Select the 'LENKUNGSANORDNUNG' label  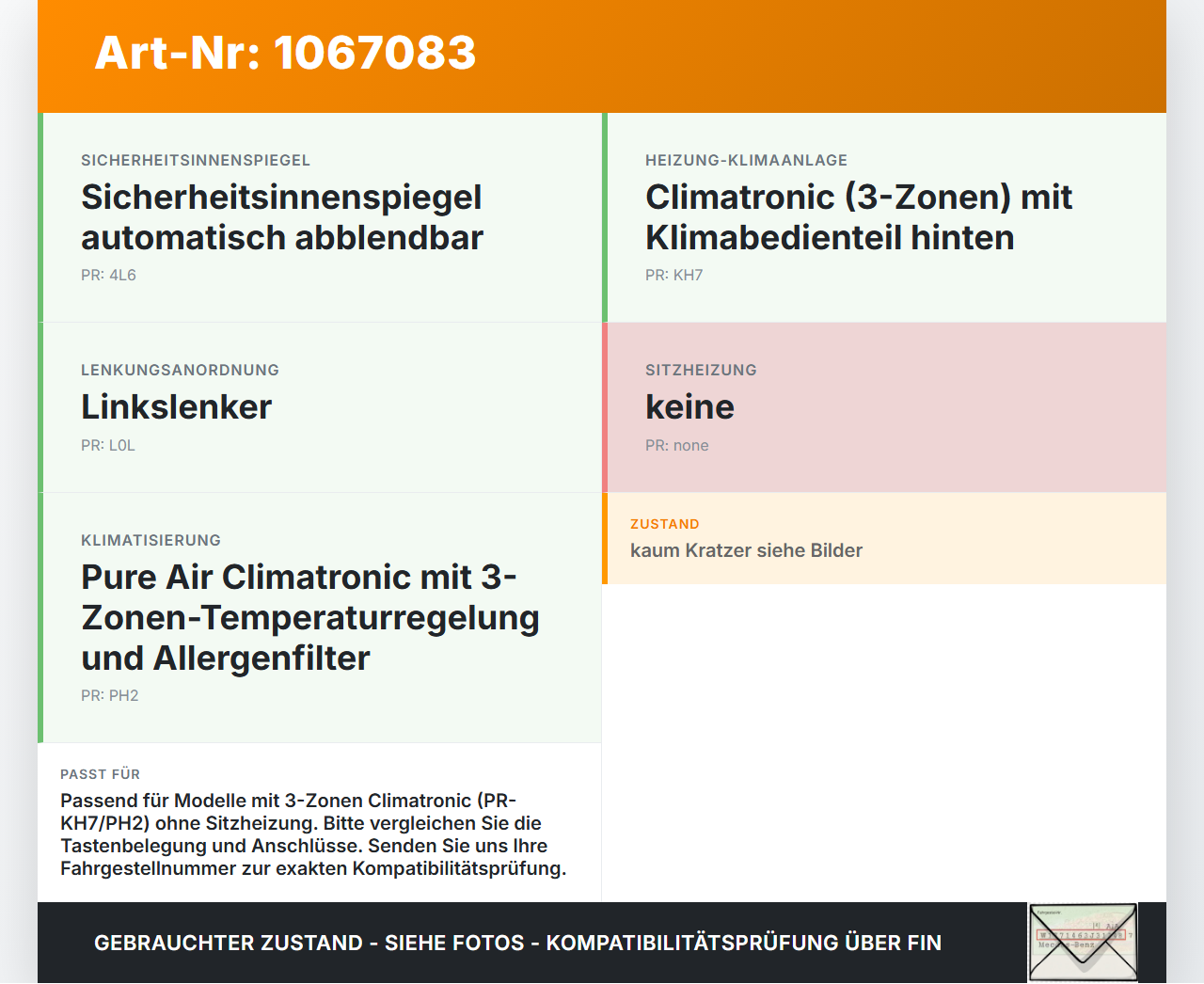(x=180, y=370)
